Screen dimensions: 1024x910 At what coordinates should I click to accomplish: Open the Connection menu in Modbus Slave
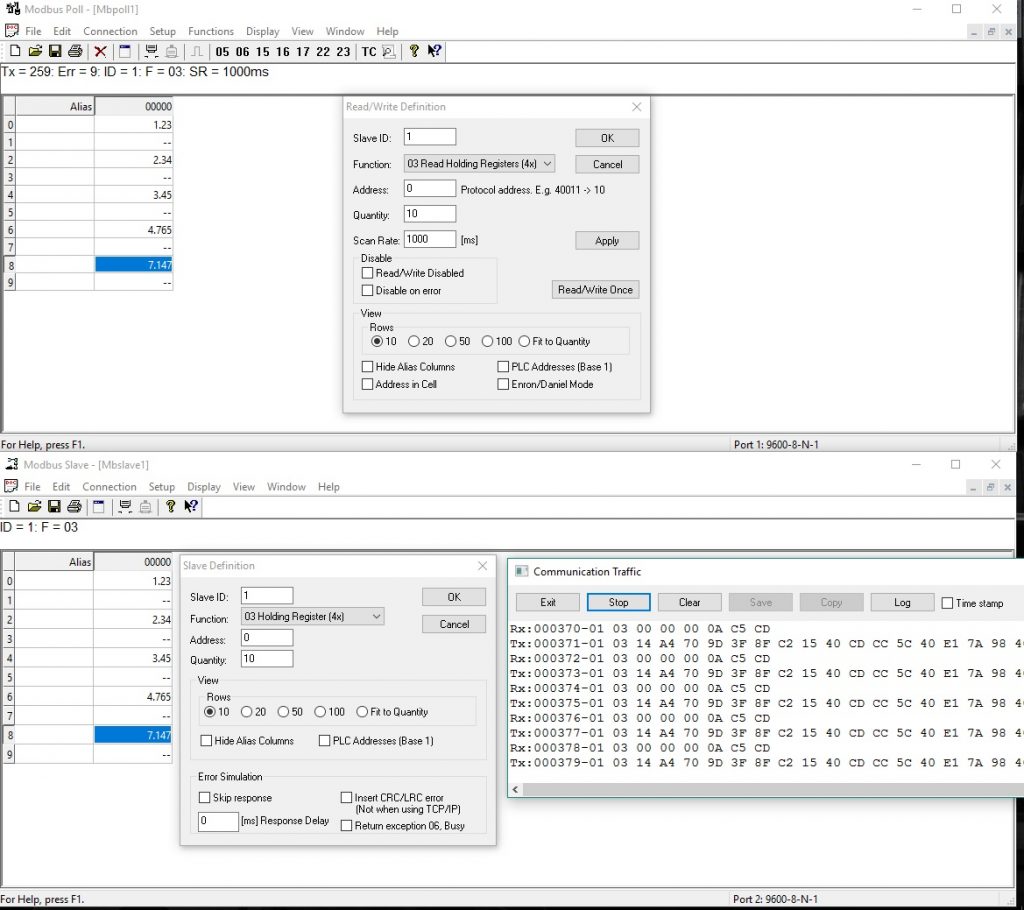(109, 487)
